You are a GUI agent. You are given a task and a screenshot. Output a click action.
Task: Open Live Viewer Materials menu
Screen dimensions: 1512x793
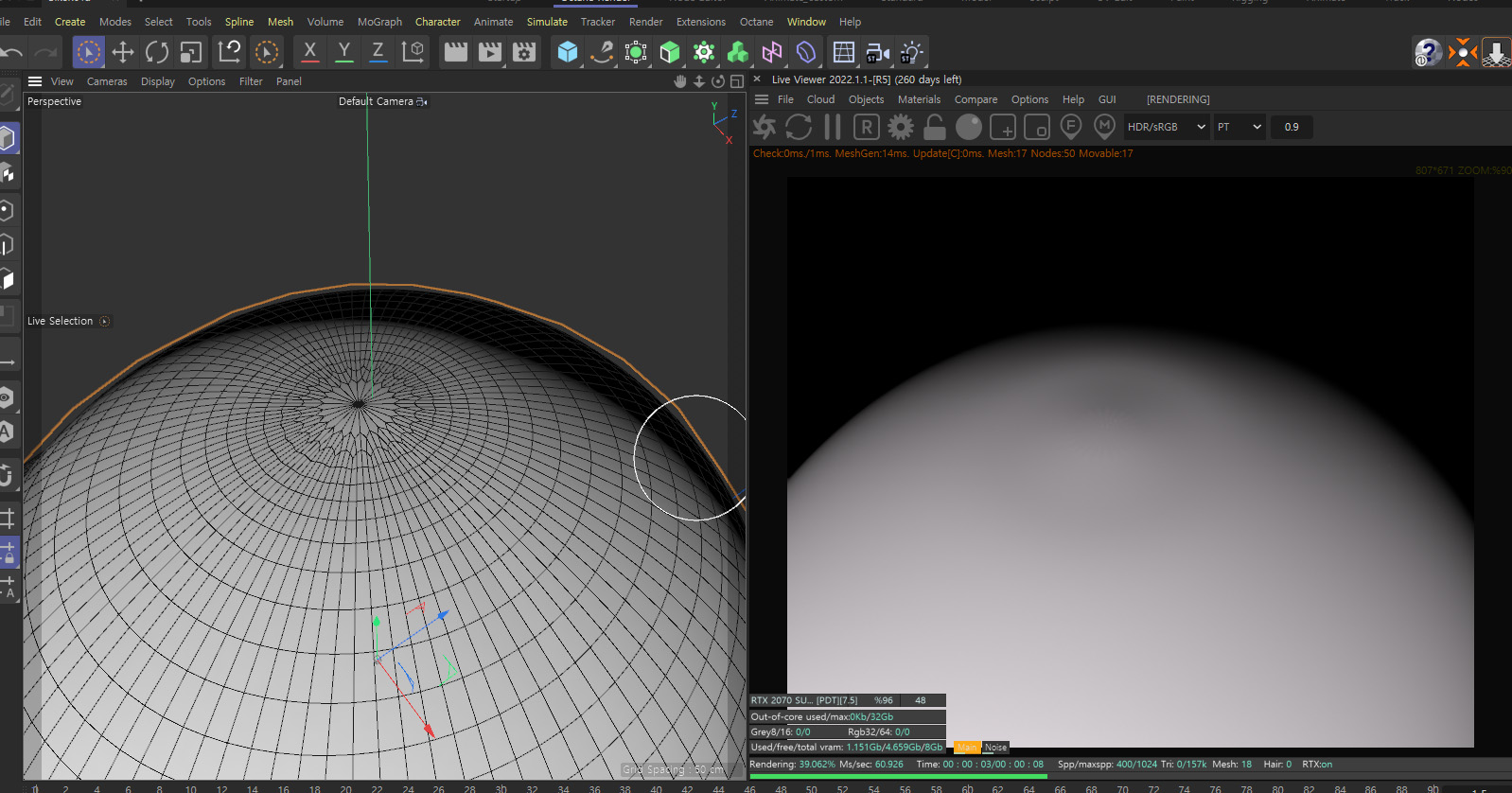click(919, 99)
